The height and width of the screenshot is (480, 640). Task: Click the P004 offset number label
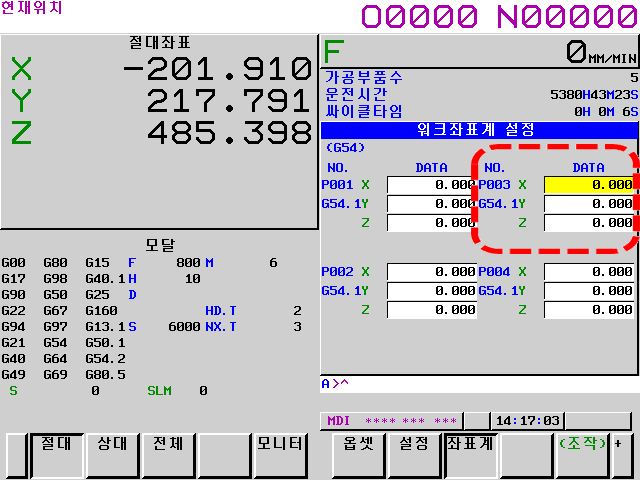coord(494,272)
